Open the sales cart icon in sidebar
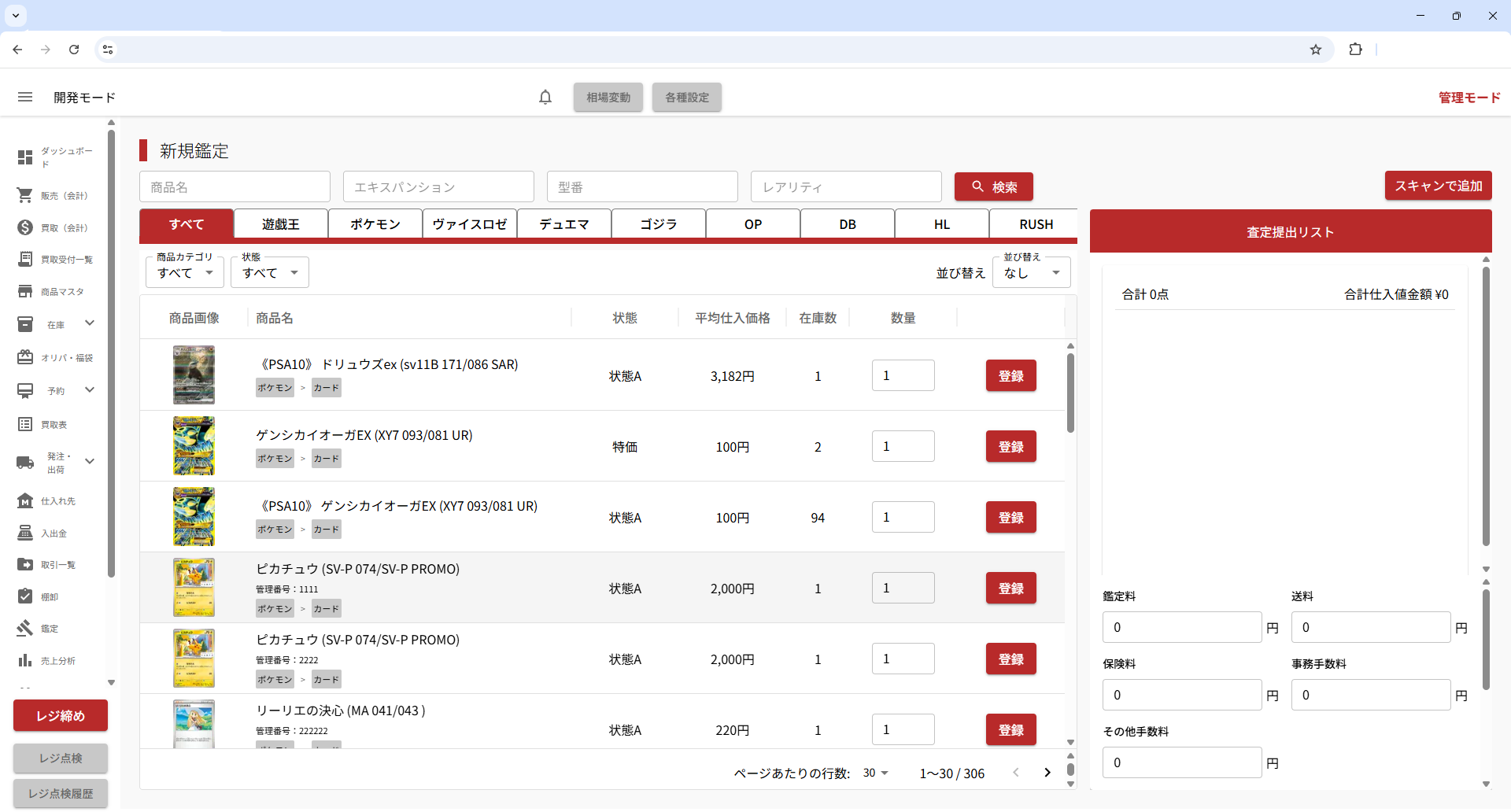 tap(25, 195)
